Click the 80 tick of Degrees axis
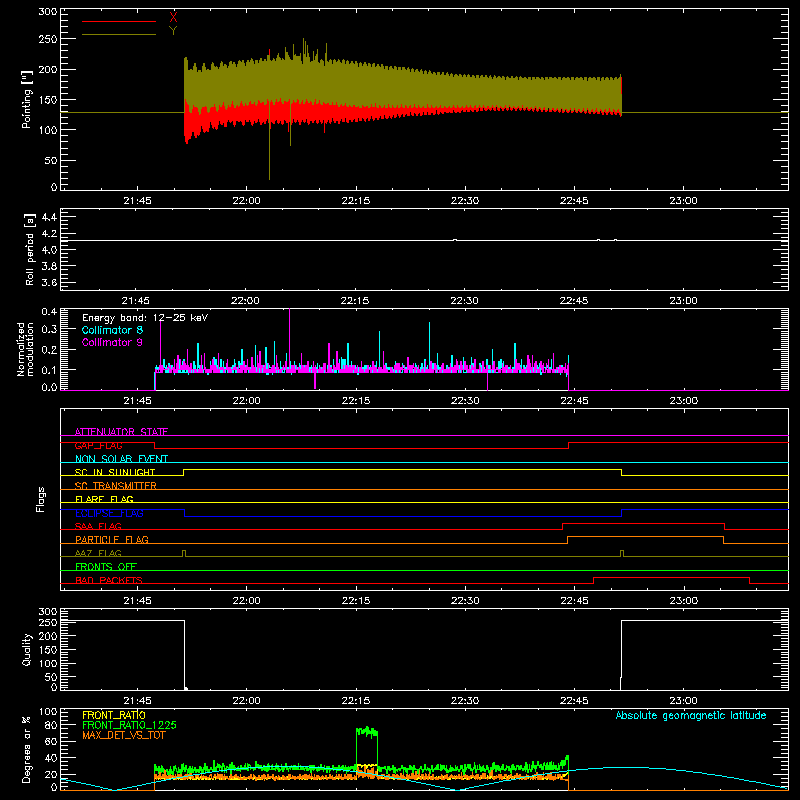This screenshot has width=800, height=800. 51,725
